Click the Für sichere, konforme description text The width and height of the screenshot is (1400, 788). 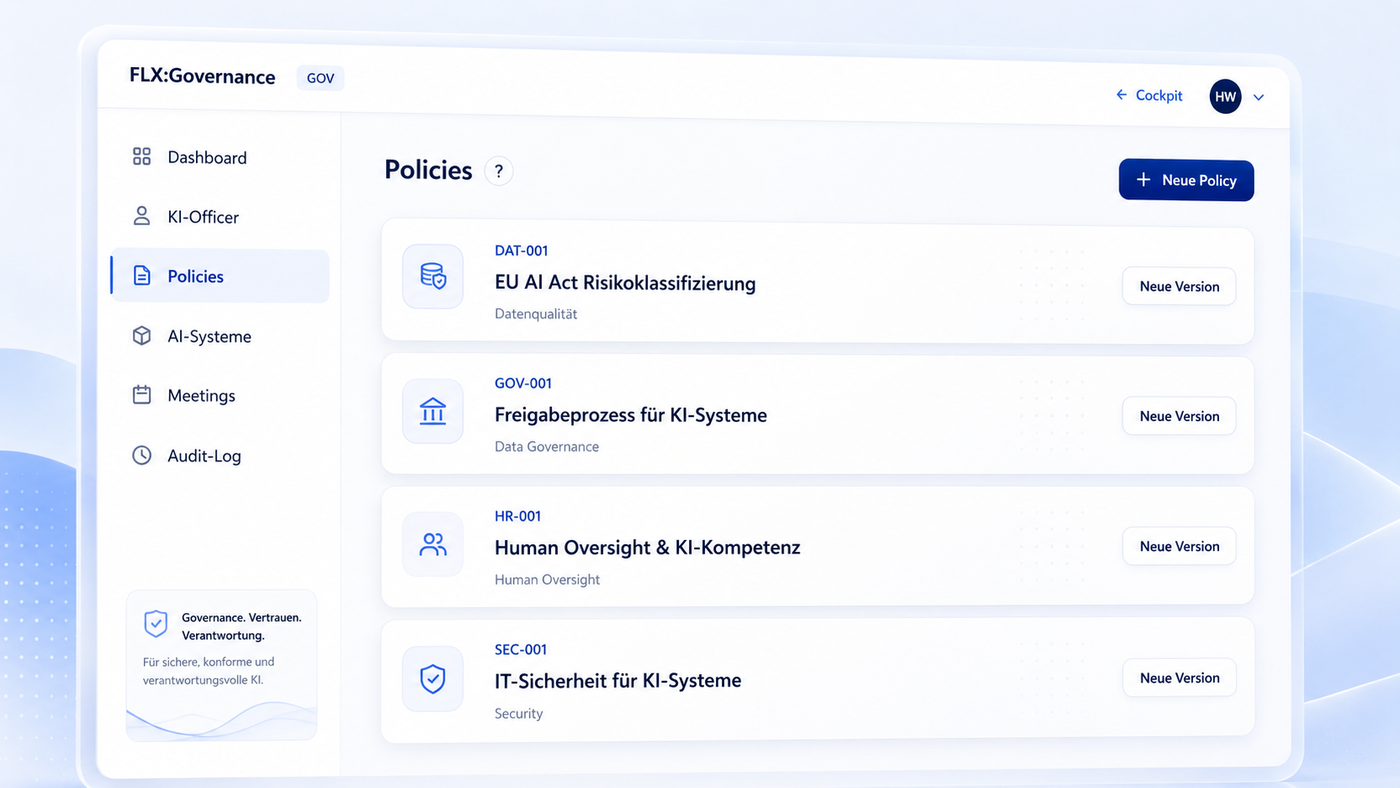(209, 671)
